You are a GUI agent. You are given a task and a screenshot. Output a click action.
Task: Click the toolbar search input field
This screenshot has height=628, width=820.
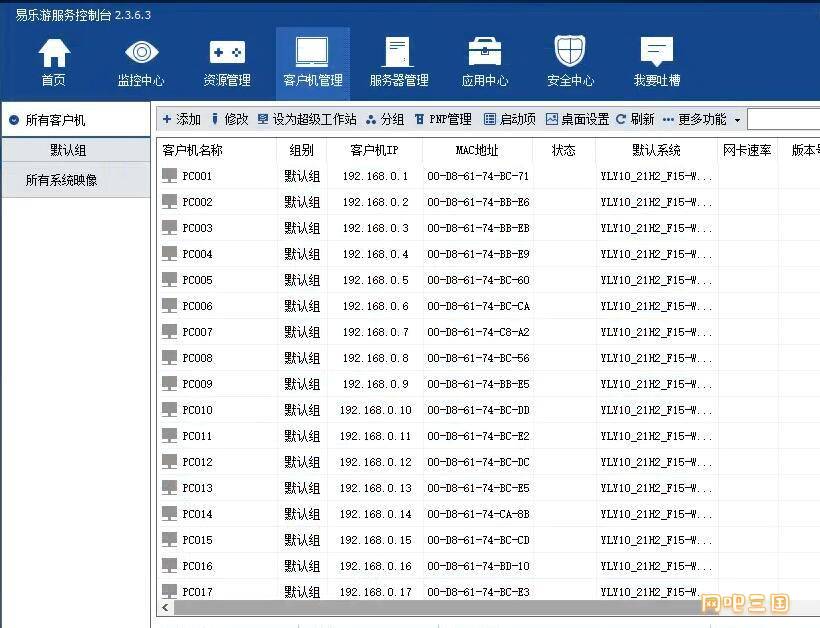click(x=783, y=119)
